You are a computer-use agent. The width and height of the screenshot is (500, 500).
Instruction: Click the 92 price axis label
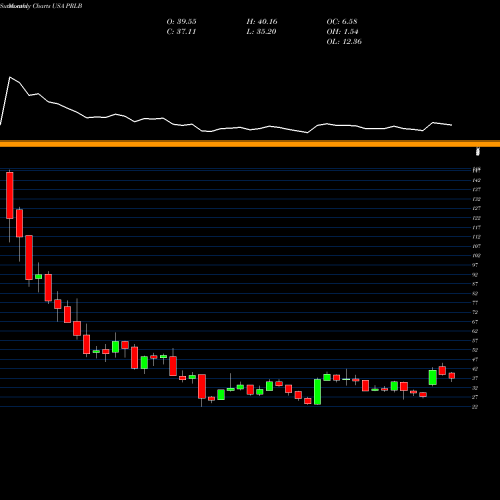pyautogui.click(x=475, y=275)
